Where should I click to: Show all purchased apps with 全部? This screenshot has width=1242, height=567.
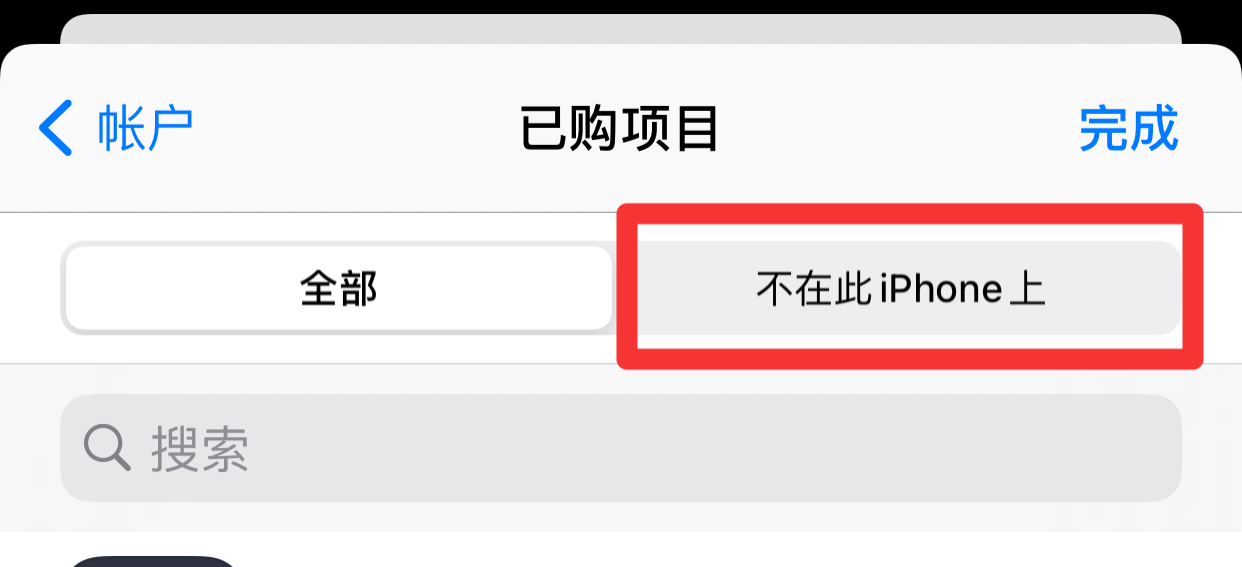(338, 289)
